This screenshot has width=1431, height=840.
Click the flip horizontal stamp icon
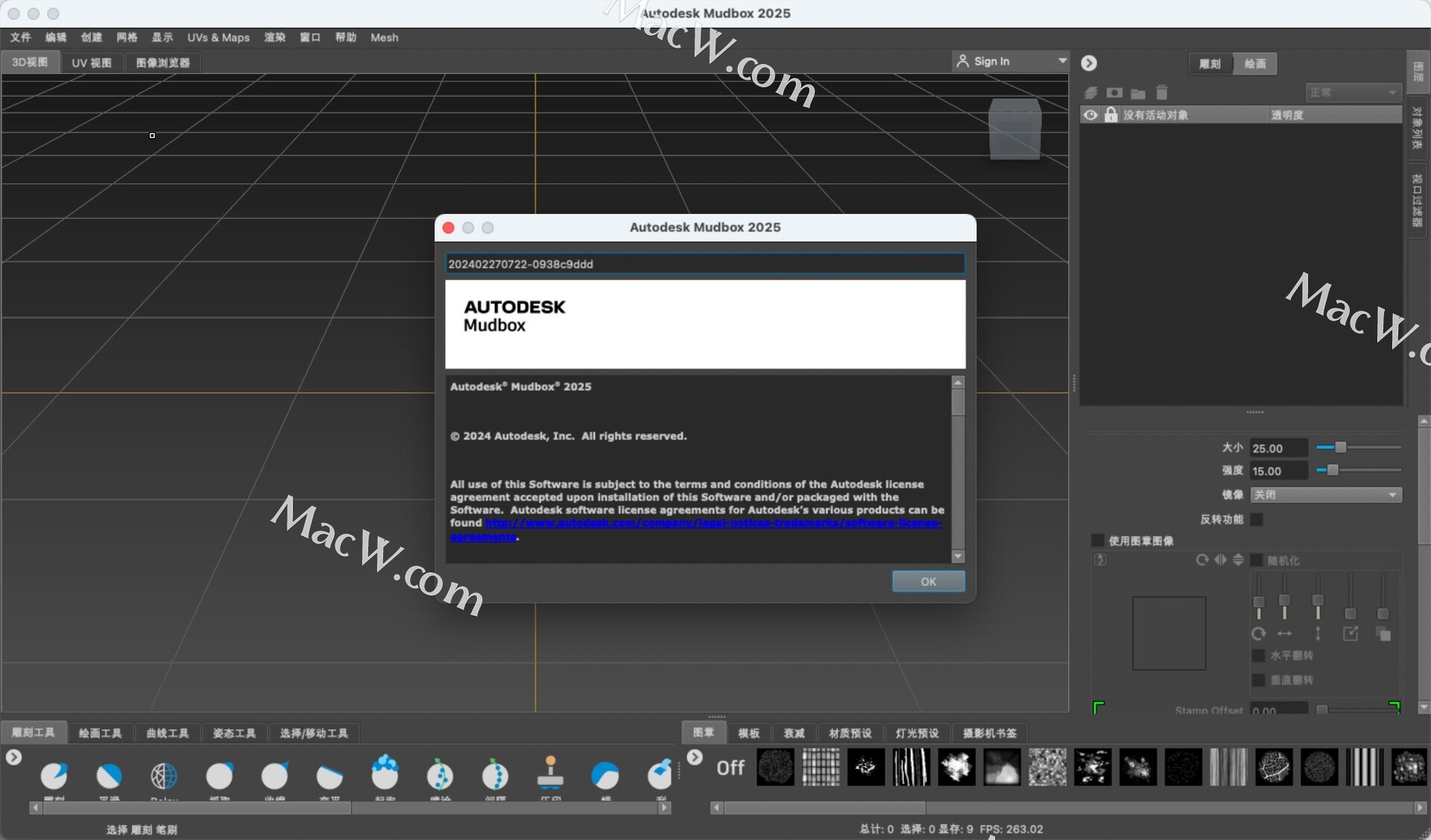[1220, 560]
